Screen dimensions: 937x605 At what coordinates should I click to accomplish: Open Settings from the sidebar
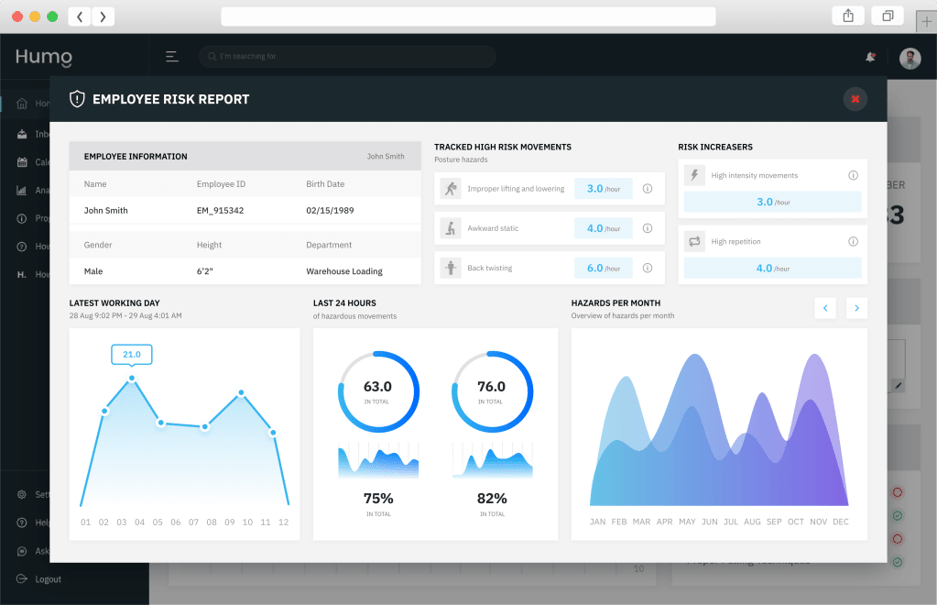[23, 494]
